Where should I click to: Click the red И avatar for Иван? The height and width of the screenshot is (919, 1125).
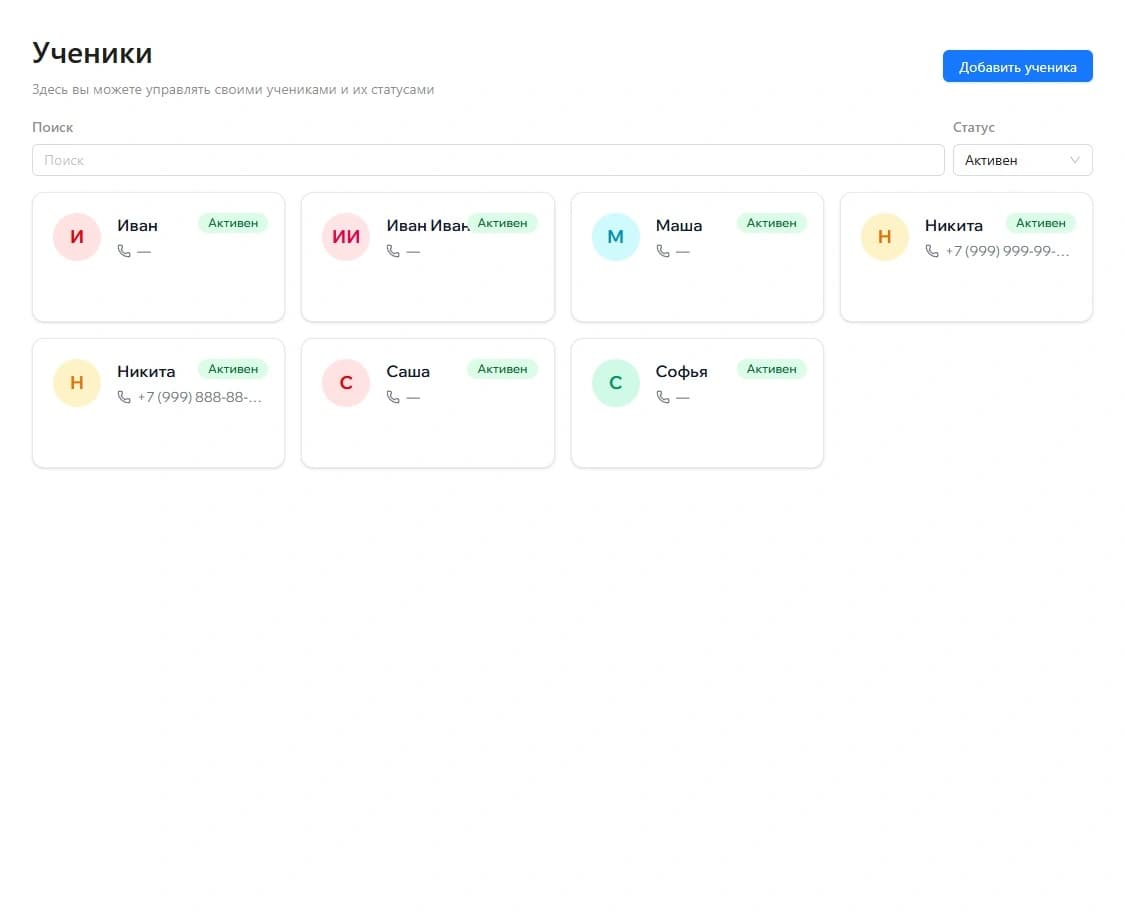(77, 237)
